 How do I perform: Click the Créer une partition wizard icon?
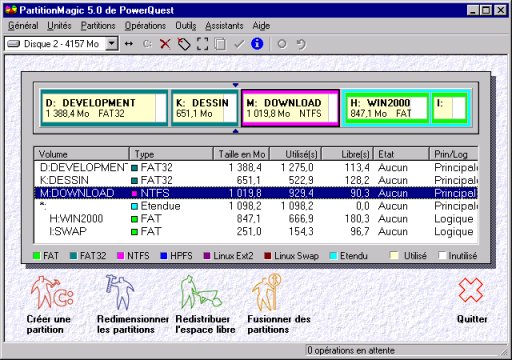(x=52, y=292)
